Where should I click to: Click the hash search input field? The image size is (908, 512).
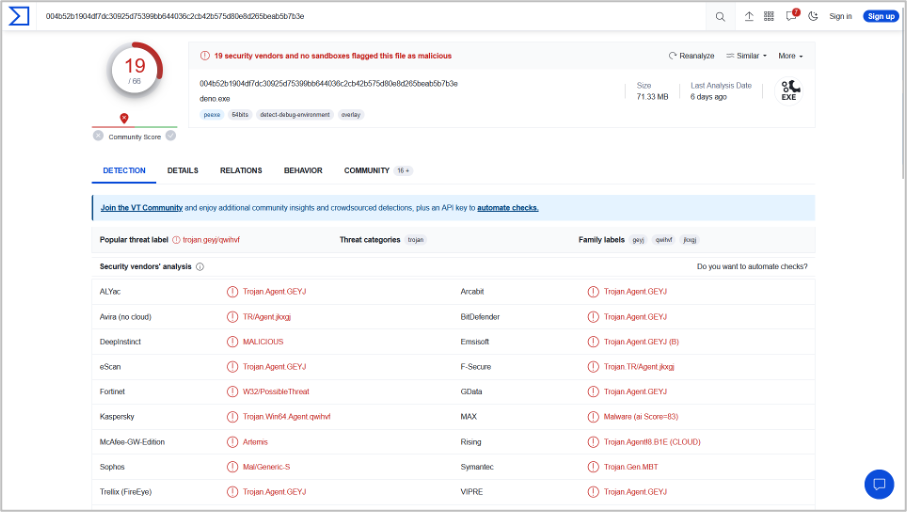[371, 16]
